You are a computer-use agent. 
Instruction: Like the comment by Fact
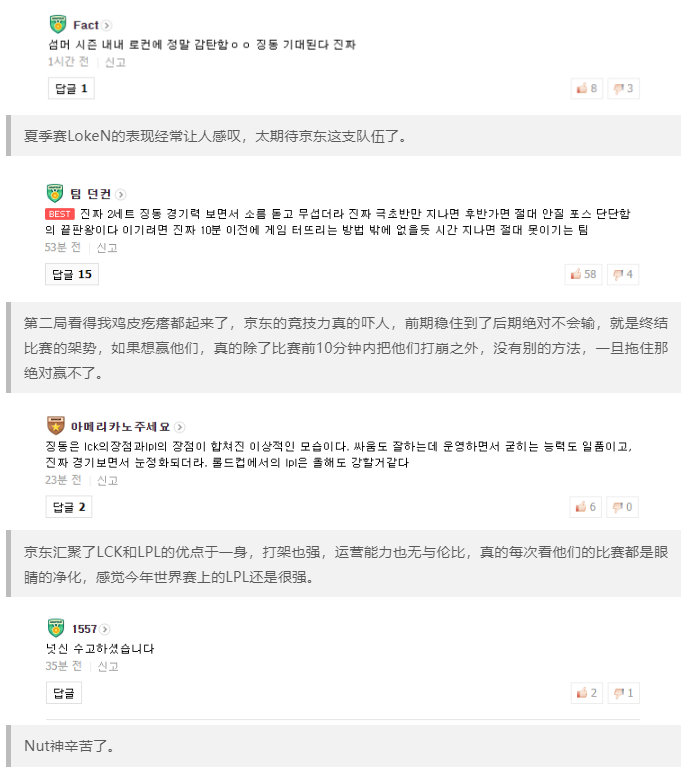pyautogui.click(x=588, y=89)
